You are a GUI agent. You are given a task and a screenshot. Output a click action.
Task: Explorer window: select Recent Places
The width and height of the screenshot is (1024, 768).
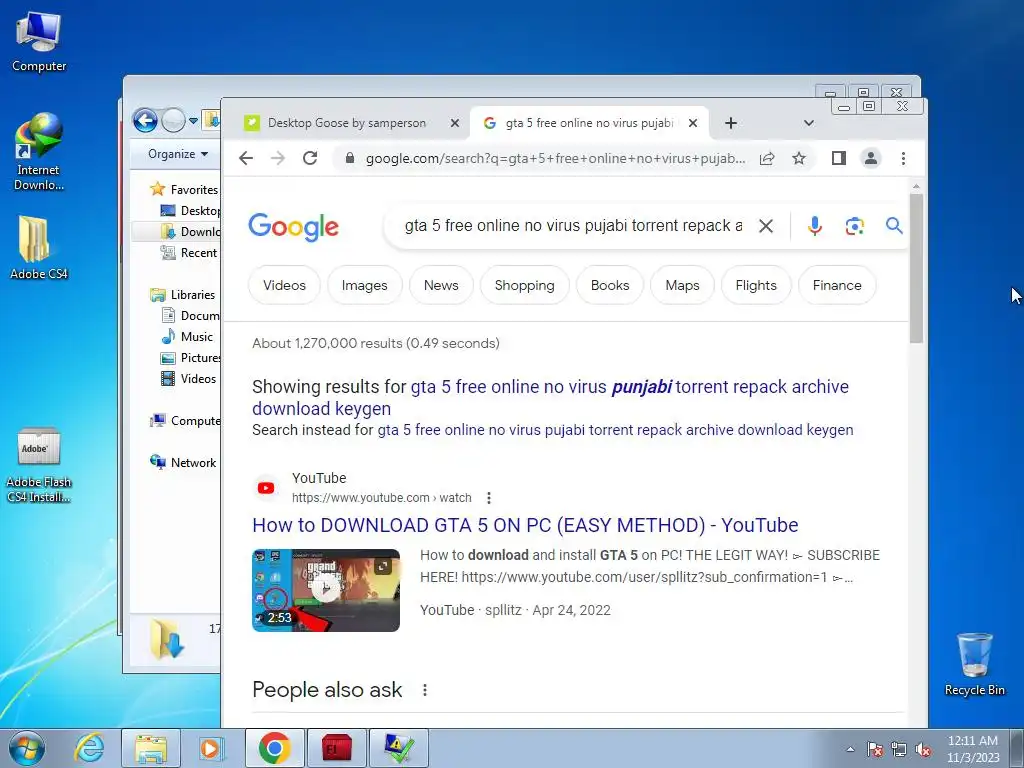click(x=190, y=253)
